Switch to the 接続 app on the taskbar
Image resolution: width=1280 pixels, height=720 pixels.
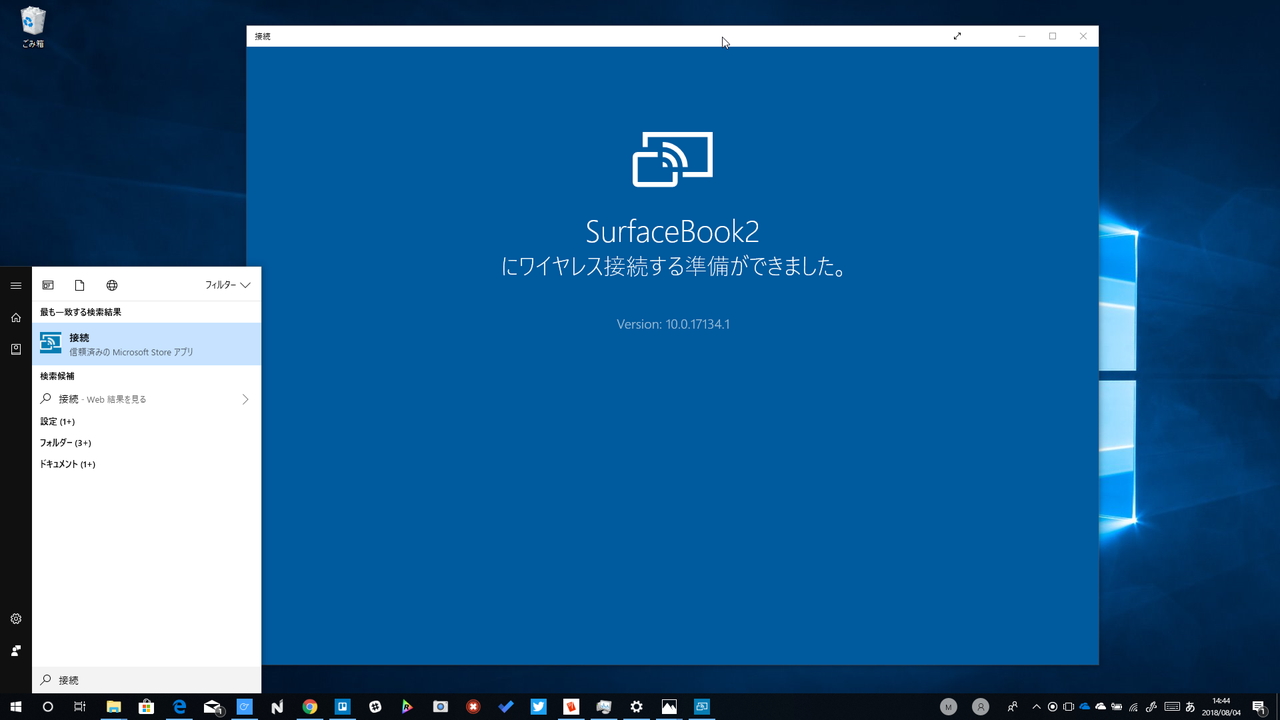pyautogui.click(x=702, y=707)
